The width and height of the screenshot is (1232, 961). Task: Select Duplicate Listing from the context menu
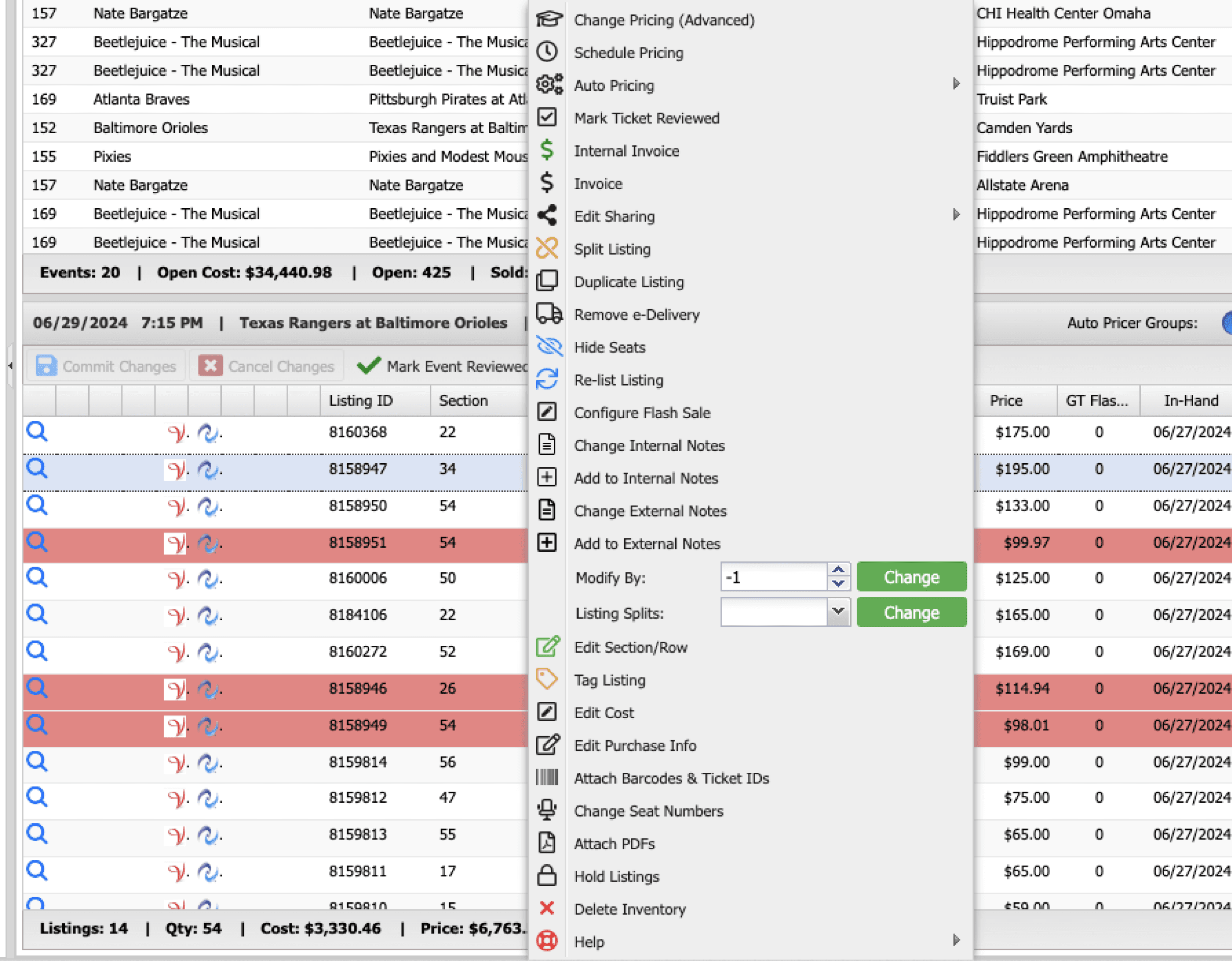point(628,282)
